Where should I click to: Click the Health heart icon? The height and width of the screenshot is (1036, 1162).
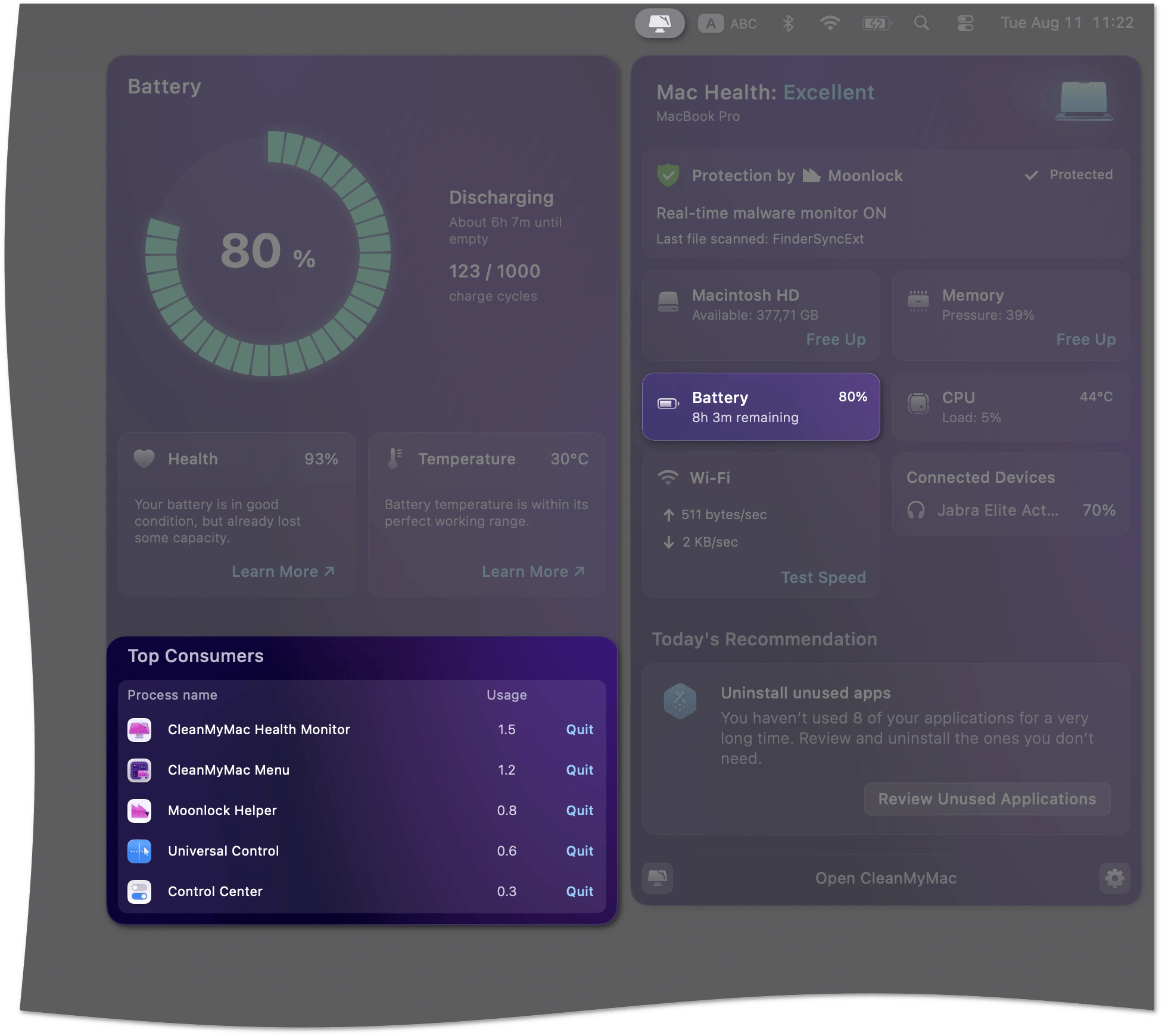click(144, 458)
